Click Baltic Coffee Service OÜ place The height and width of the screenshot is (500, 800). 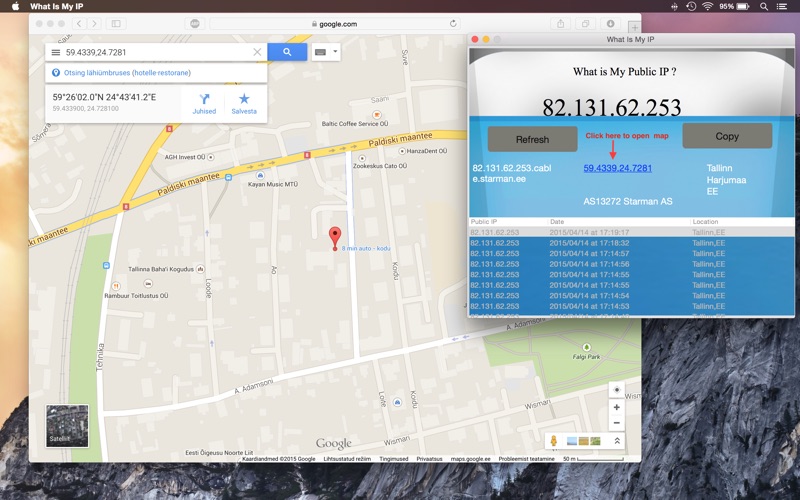click(x=355, y=123)
